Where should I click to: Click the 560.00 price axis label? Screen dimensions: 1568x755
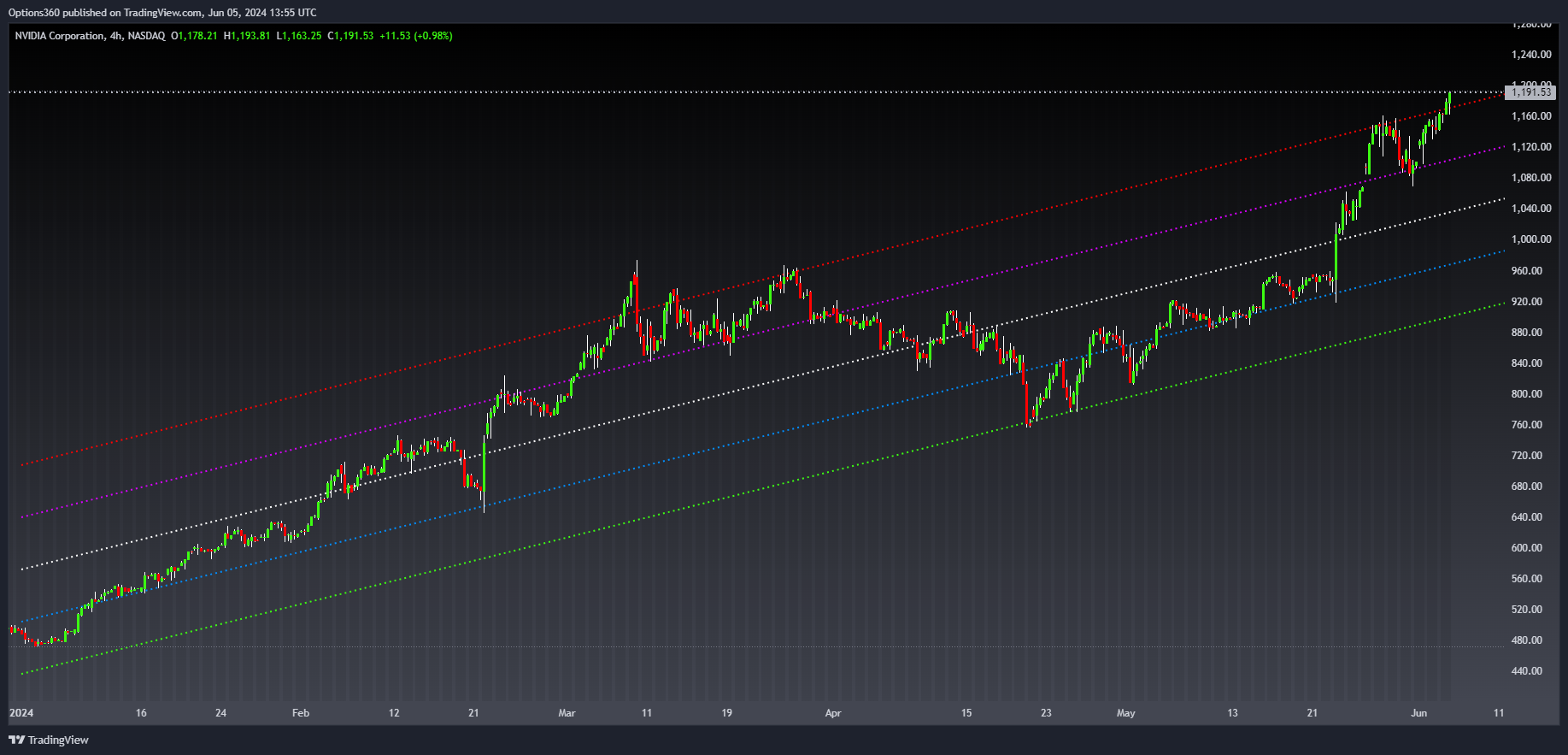1527,579
